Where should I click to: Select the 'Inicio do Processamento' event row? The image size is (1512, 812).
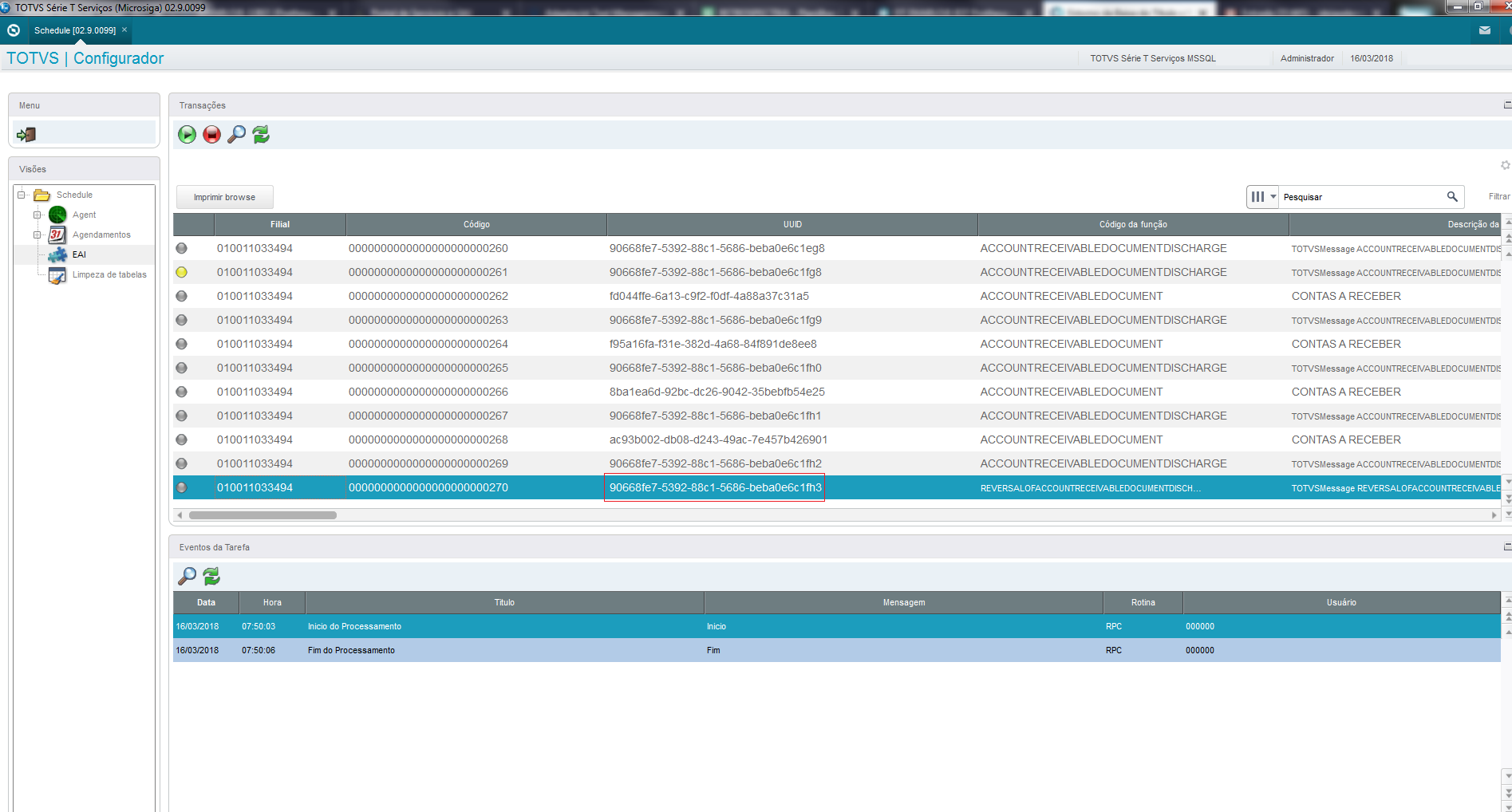click(x=836, y=626)
